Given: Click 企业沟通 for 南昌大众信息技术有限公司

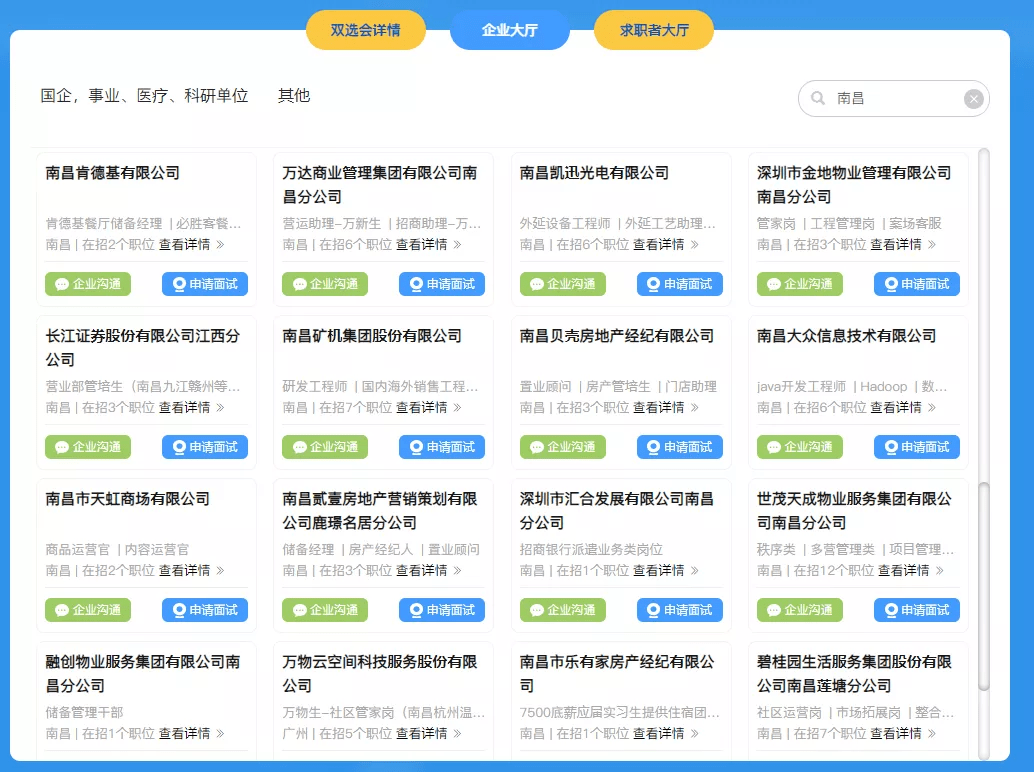Looking at the screenshot, I should (x=800, y=447).
